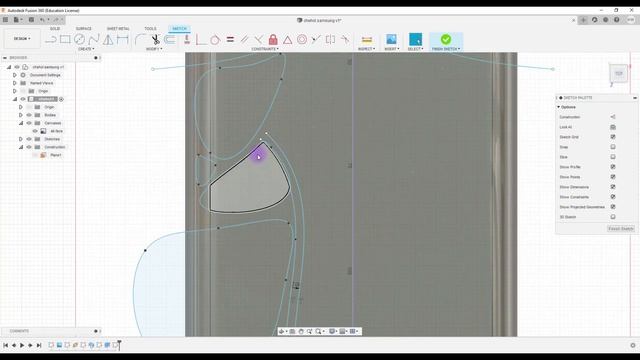Hide the Sketches folder with eye icon
640x360 pixels.
(x=29, y=139)
